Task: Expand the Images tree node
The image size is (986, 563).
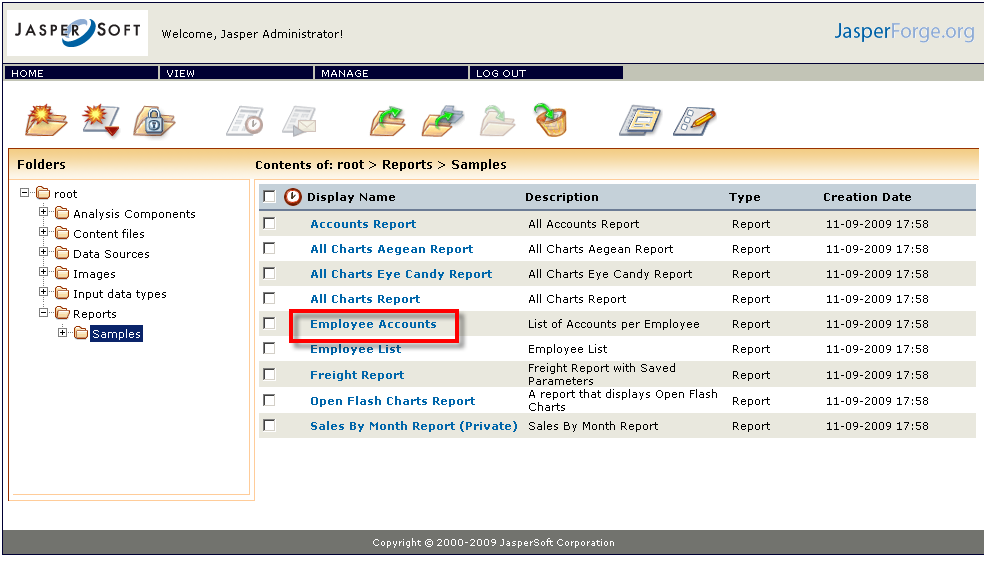Action: tap(43, 272)
